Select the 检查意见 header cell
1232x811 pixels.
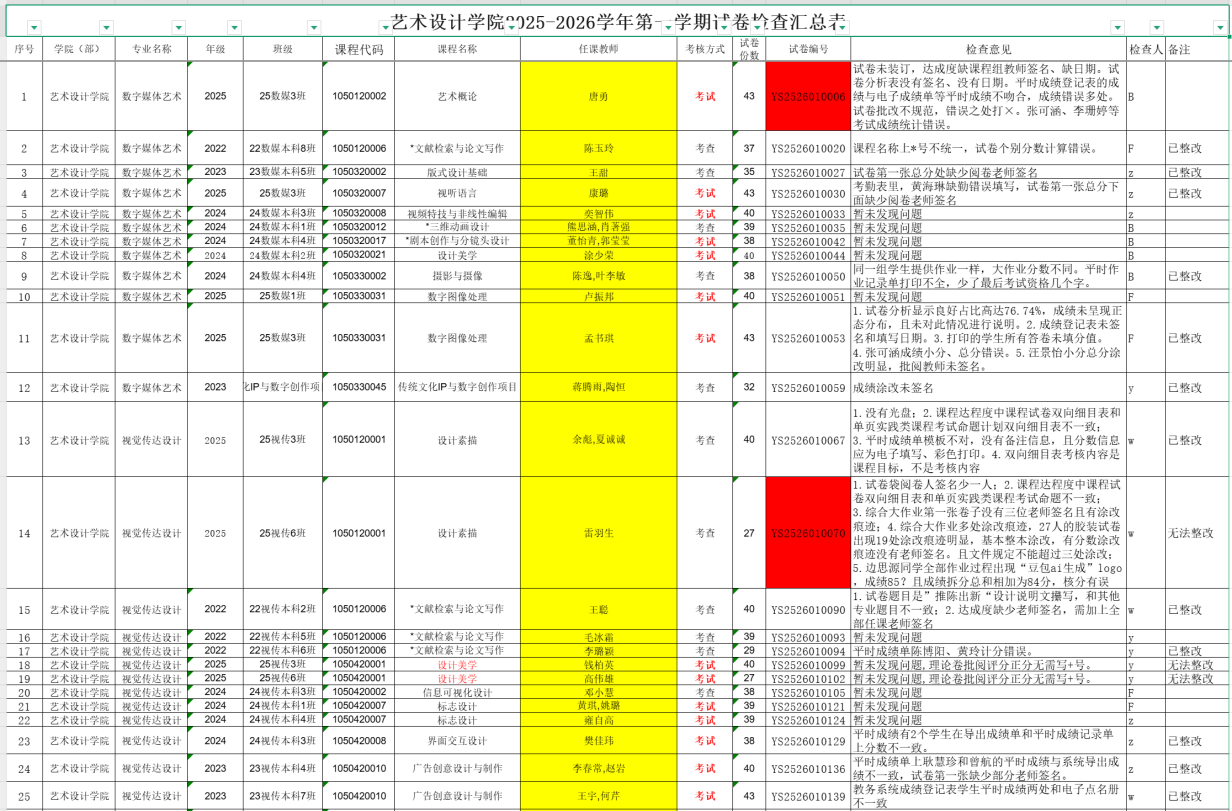point(987,49)
